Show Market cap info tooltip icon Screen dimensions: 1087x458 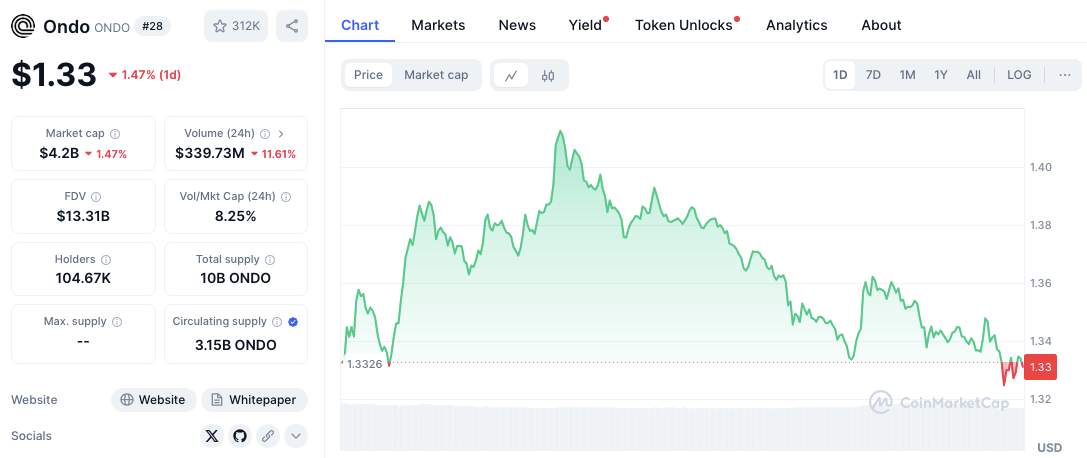[115, 134]
